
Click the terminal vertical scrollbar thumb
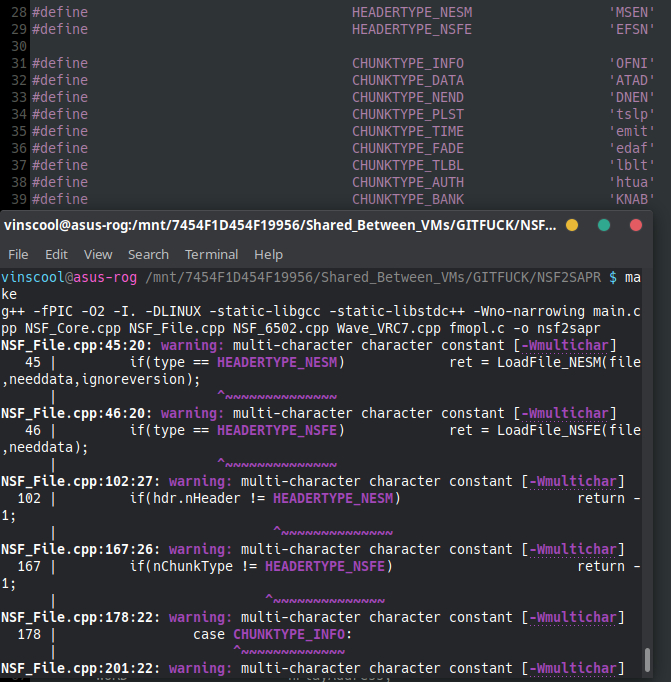click(x=648, y=659)
